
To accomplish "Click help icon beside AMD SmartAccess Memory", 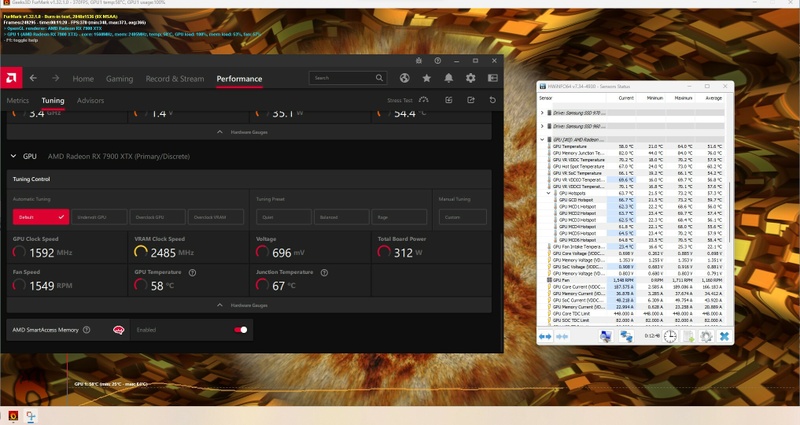I will pyautogui.click(x=87, y=330).
